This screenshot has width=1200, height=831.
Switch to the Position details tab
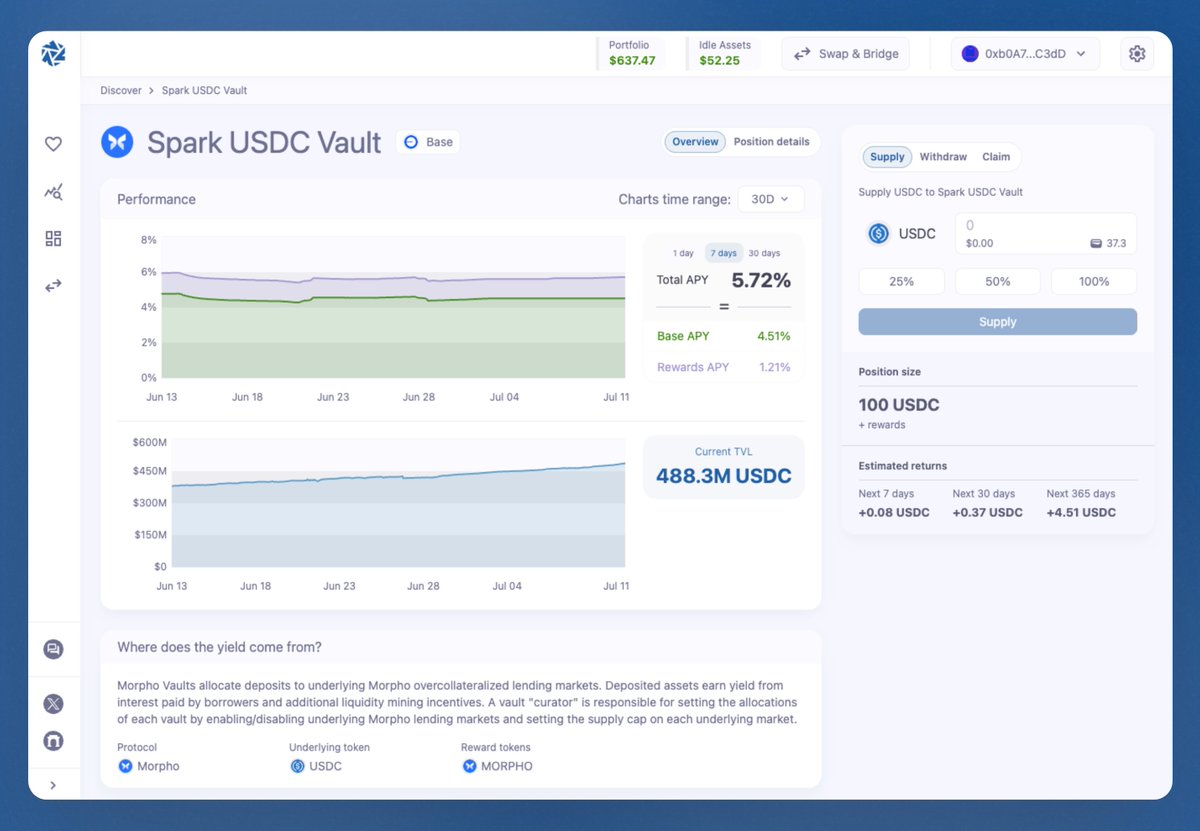[771, 142]
